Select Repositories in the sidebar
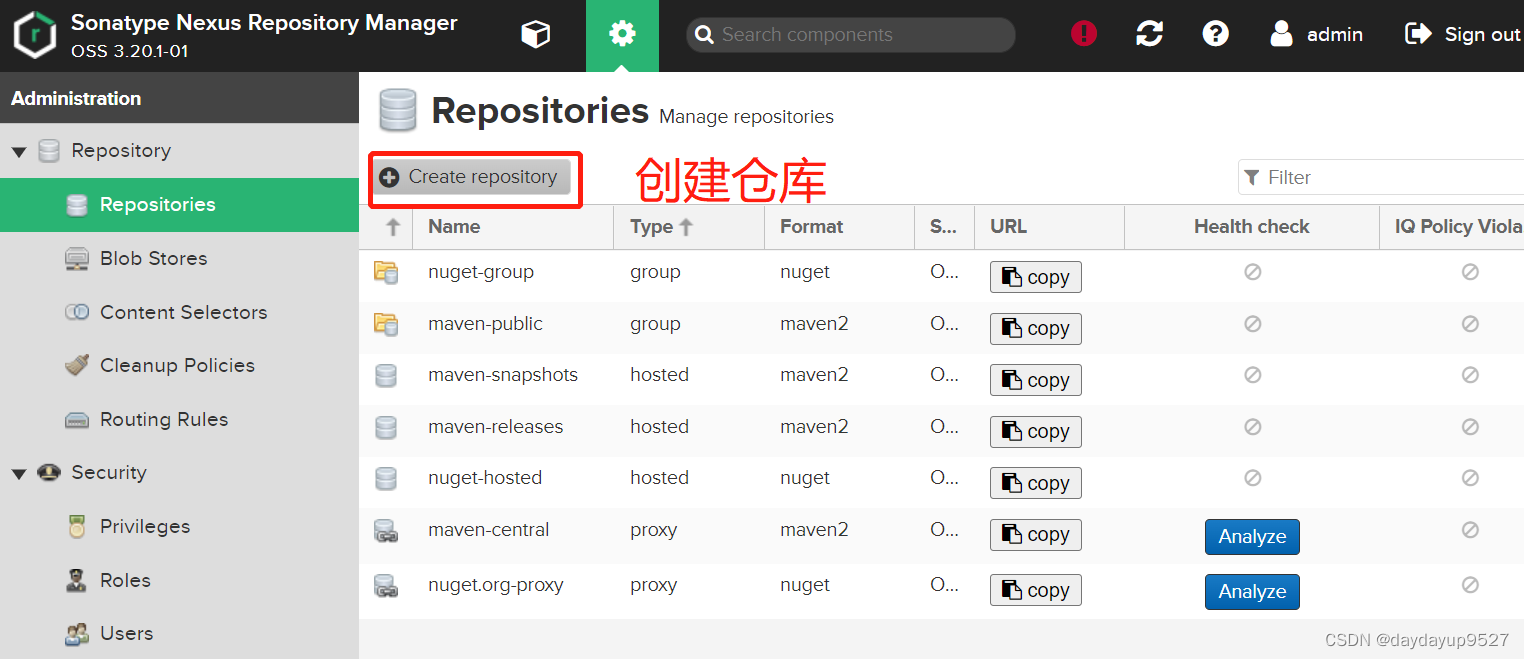Image resolution: width=1524 pixels, height=659 pixels. coord(179,205)
